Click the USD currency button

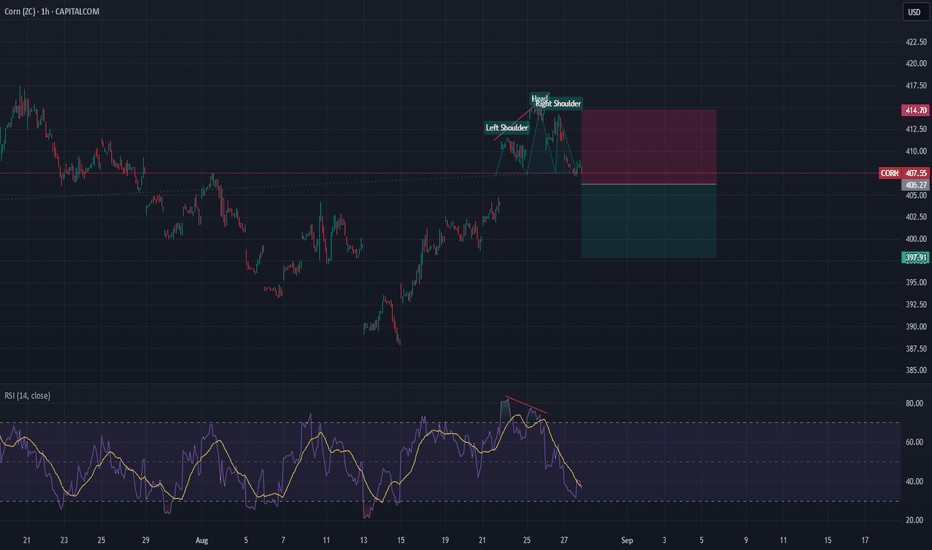[914, 13]
